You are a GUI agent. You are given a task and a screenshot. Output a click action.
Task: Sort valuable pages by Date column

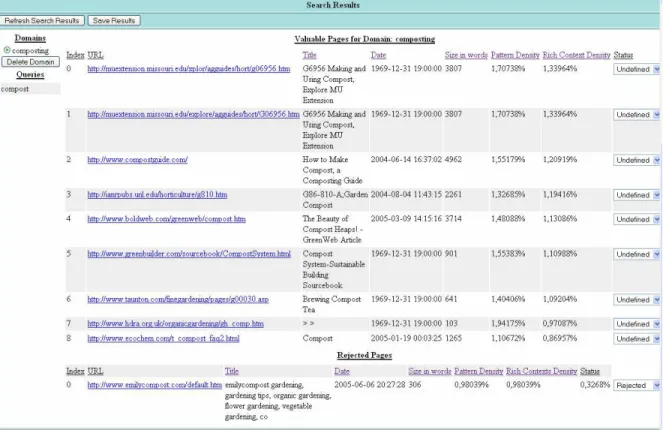pos(378,55)
